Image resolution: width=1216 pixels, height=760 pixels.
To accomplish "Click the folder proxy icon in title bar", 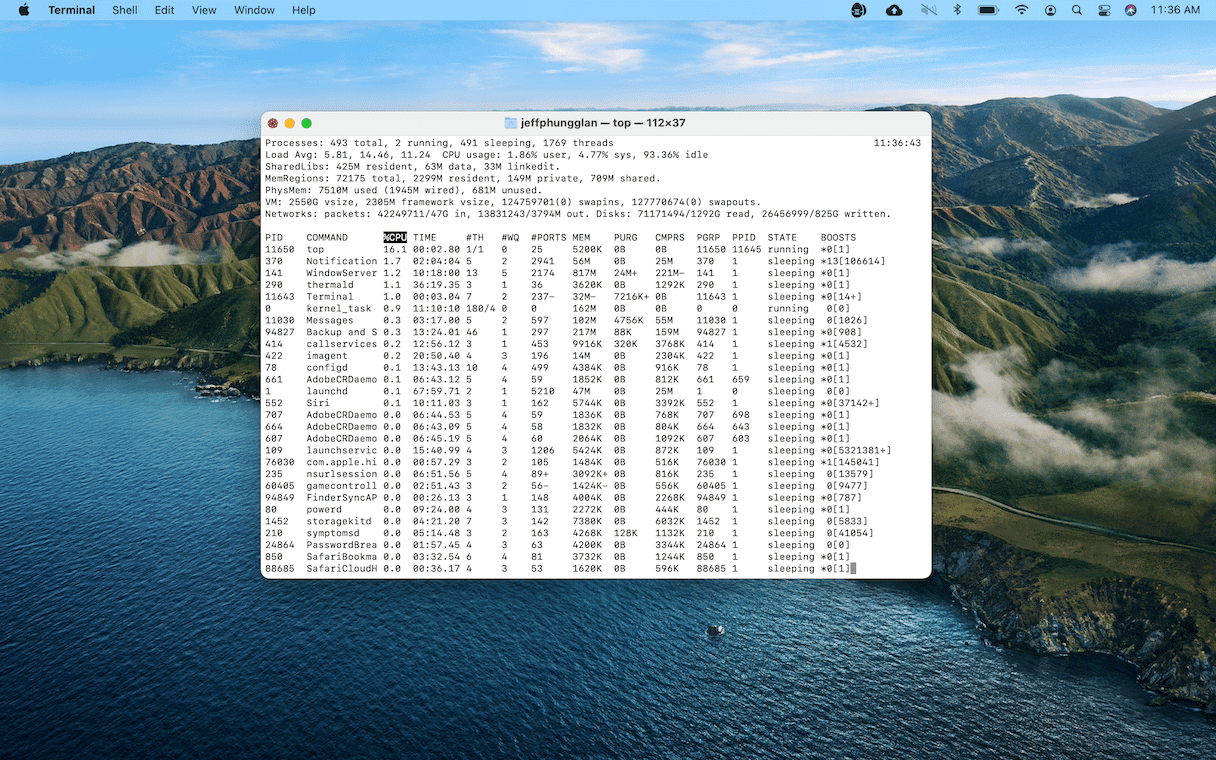I will pyautogui.click(x=511, y=123).
